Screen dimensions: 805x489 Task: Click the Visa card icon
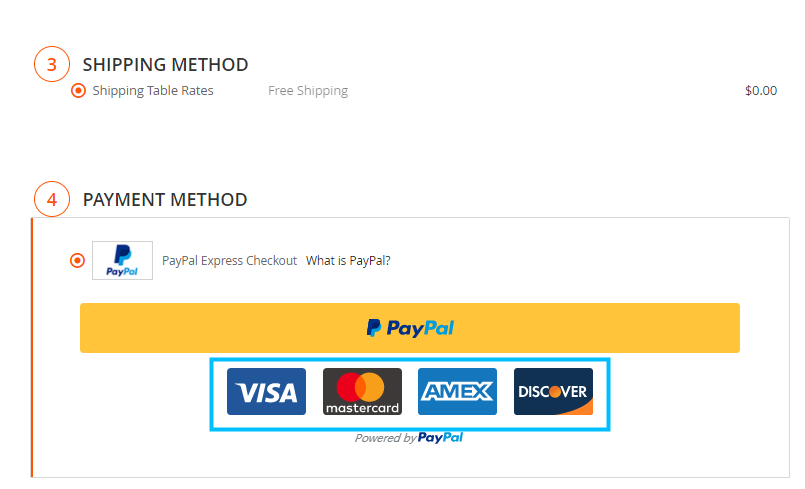pos(266,391)
